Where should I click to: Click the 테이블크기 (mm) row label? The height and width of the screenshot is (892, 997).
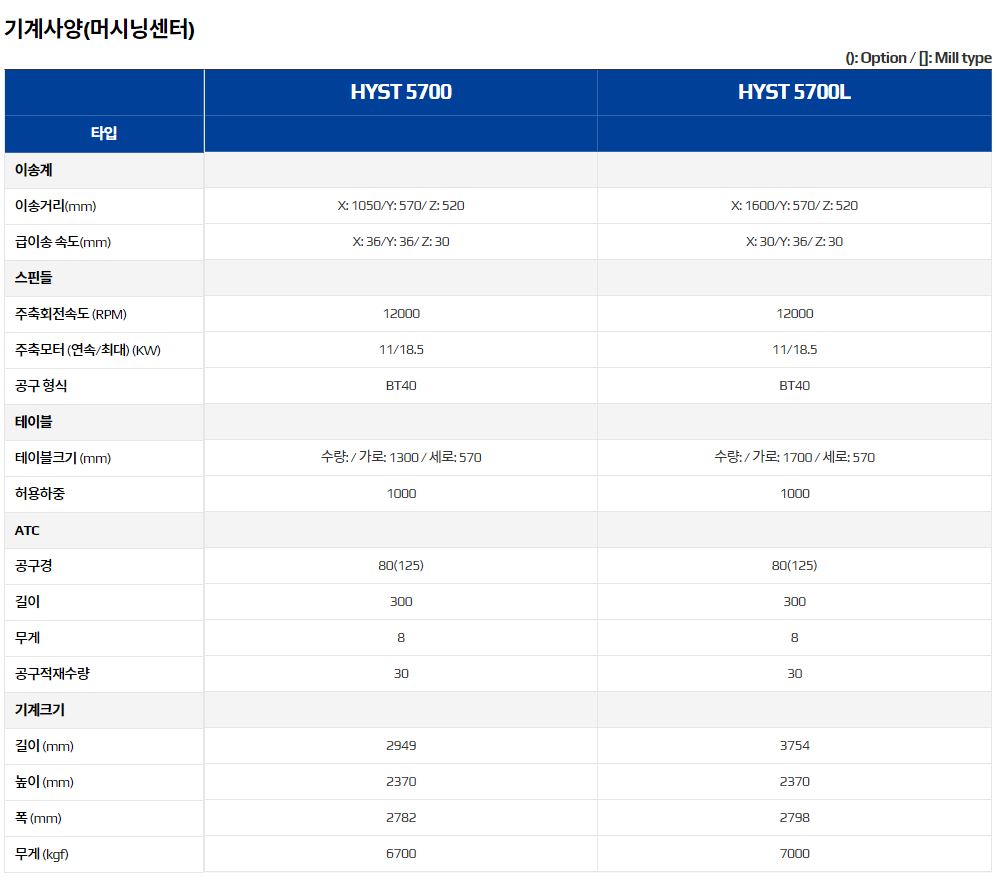tap(63, 458)
